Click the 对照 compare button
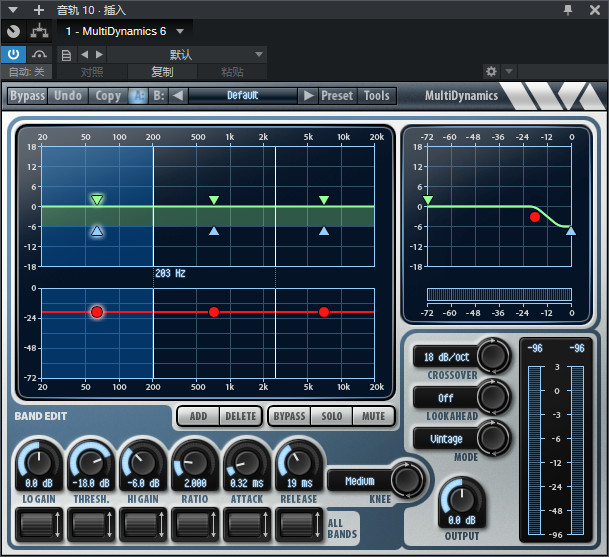Screen dimensions: 609x557 point(92,72)
